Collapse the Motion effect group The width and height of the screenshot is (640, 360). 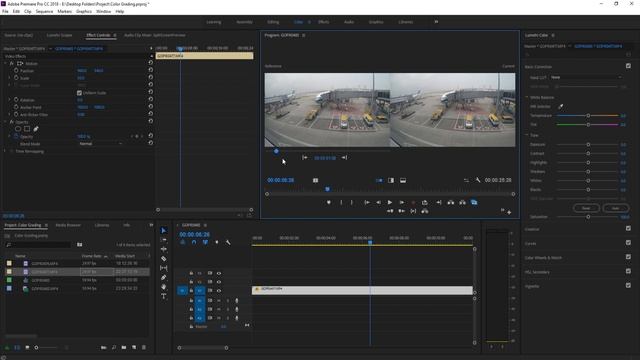tap(5, 64)
